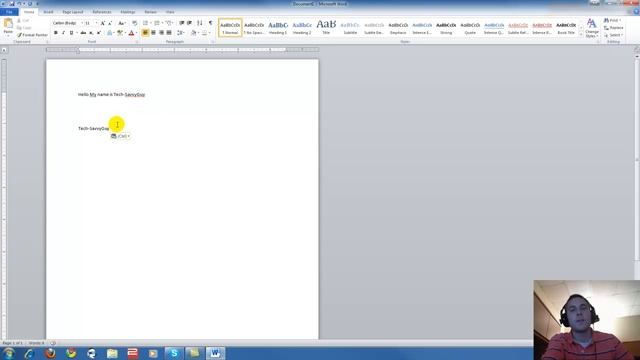Image resolution: width=640 pixels, height=360 pixels.
Task: Open the Change Styles menu
Action: (x=591, y=28)
